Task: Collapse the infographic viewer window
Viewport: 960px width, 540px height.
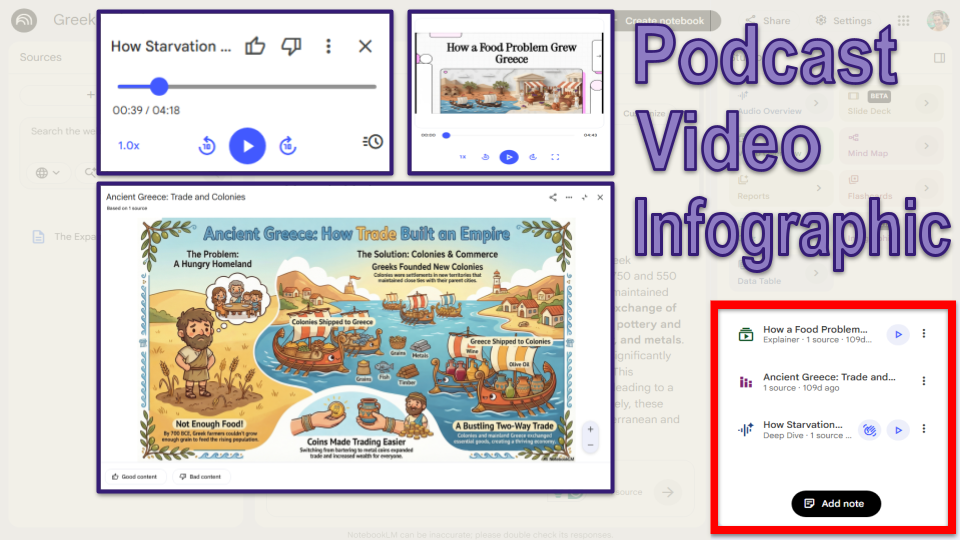Action: [x=585, y=197]
